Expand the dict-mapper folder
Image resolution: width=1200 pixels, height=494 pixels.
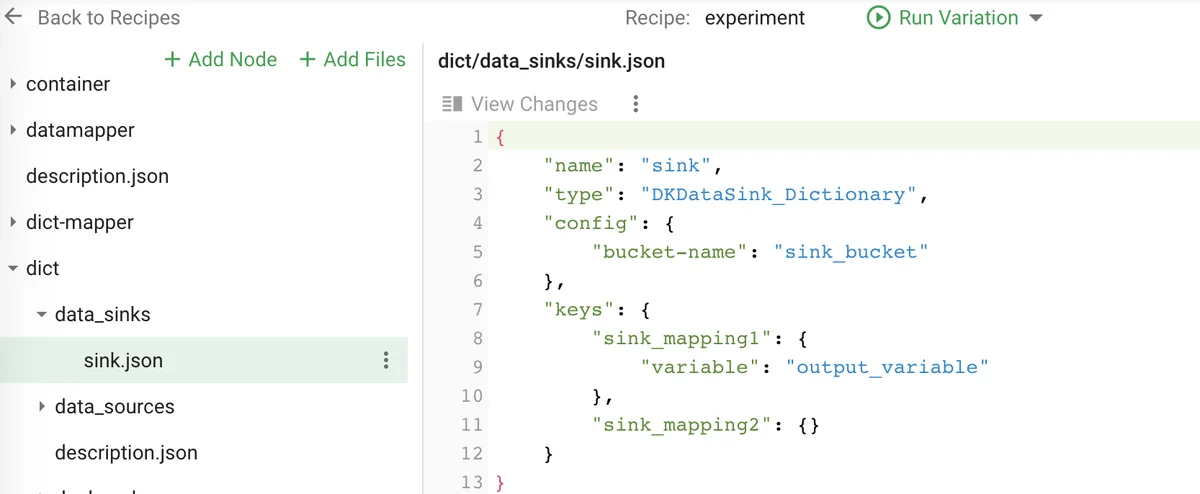pyautogui.click(x=13, y=222)
